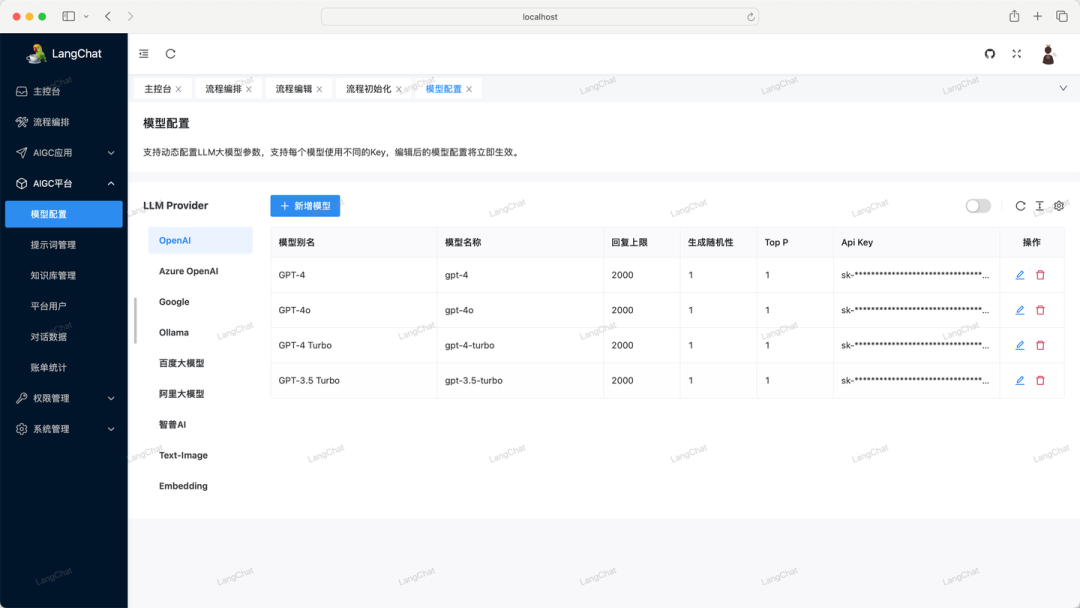Adjust table density via the line-height icon

(x=1040, y=206)
